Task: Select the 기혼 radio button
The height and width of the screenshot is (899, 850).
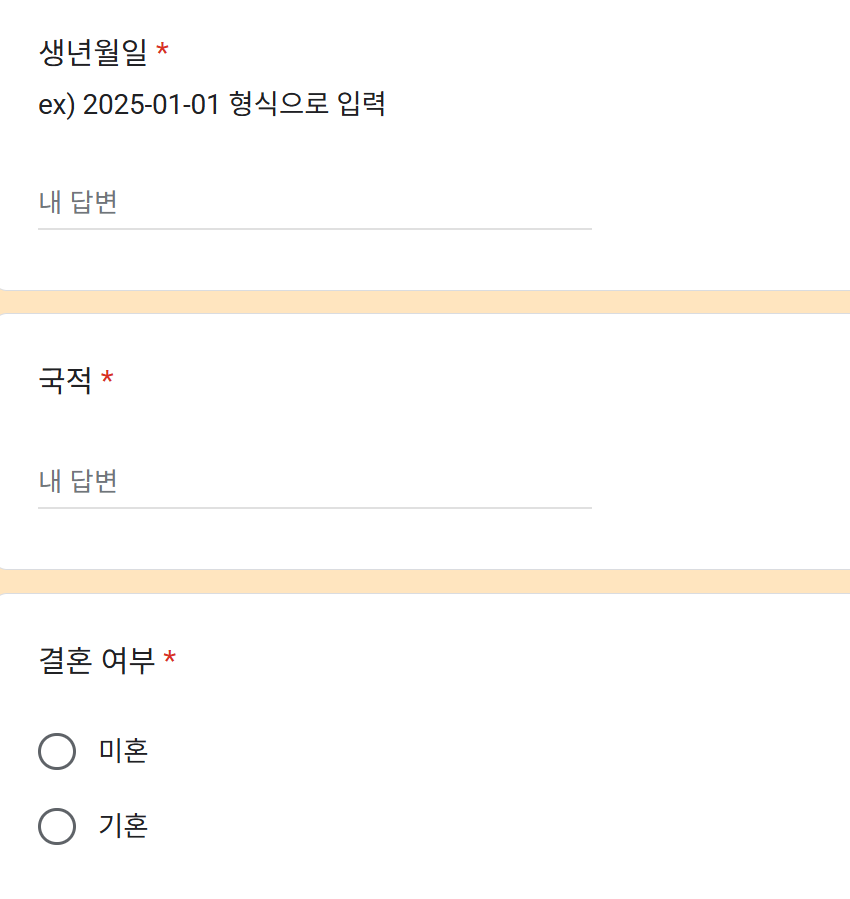Action: click(x=57, y=826)
